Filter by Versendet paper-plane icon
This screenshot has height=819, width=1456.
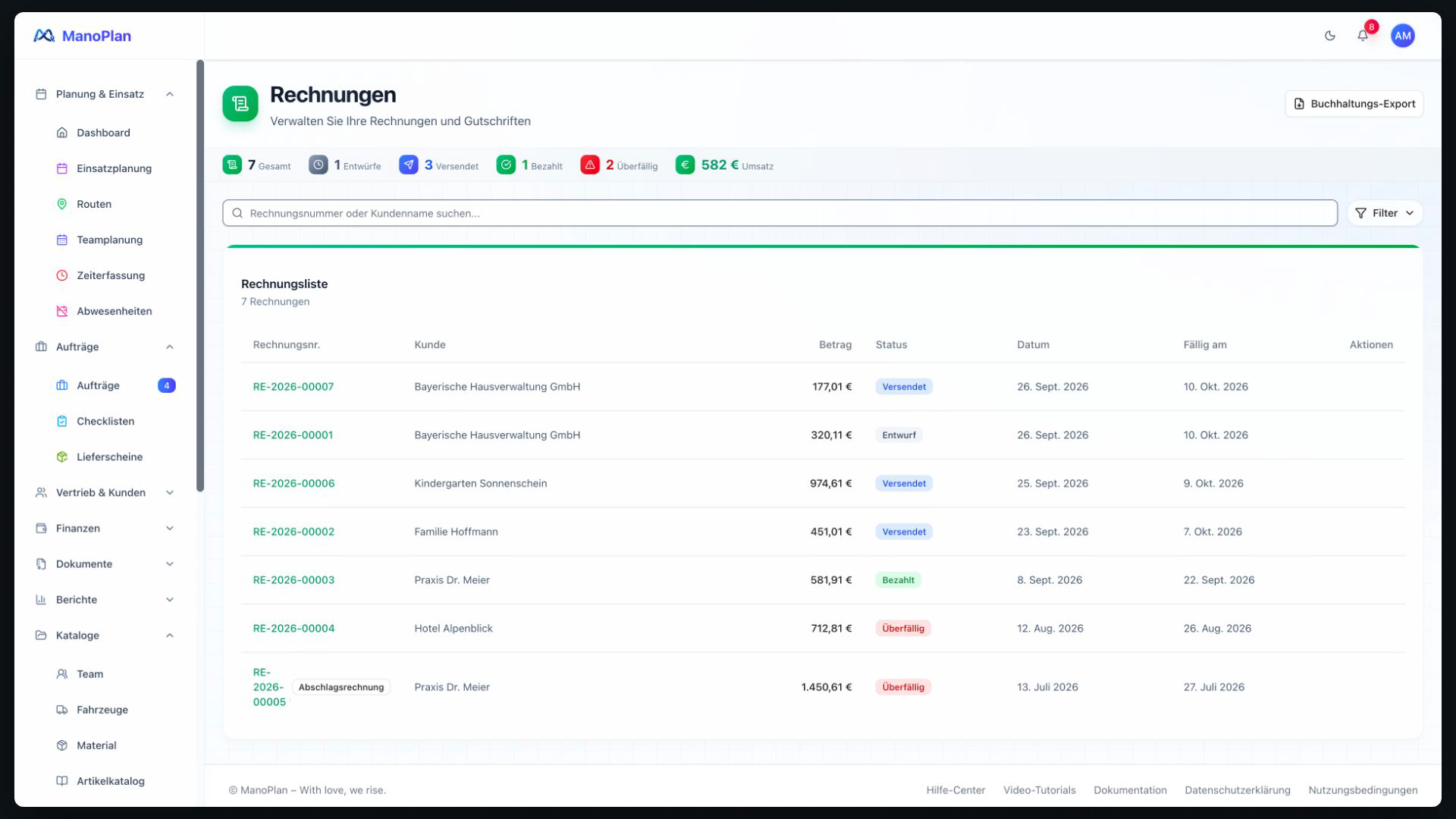(409, 165)
